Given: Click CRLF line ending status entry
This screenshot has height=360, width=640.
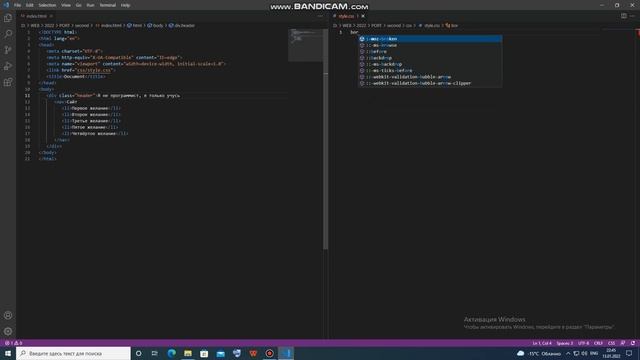Looking at the screenshot, I should 598,343.
